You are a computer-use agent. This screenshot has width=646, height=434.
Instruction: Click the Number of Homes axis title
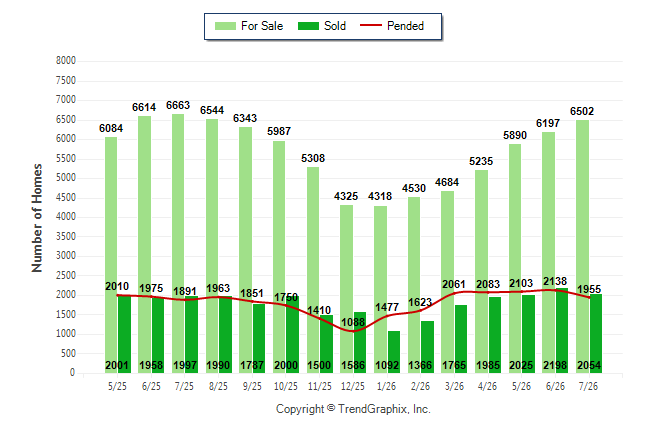tap(37, 218)
